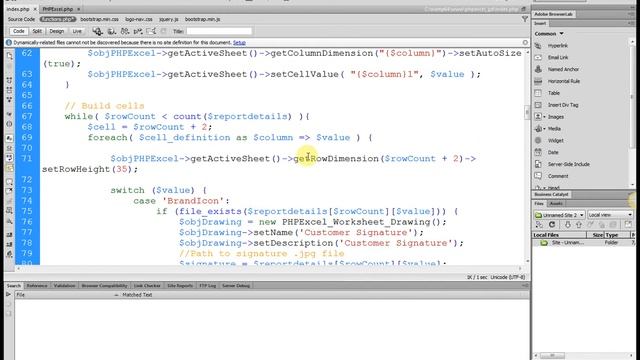Switch to Design view

[57, 31]
